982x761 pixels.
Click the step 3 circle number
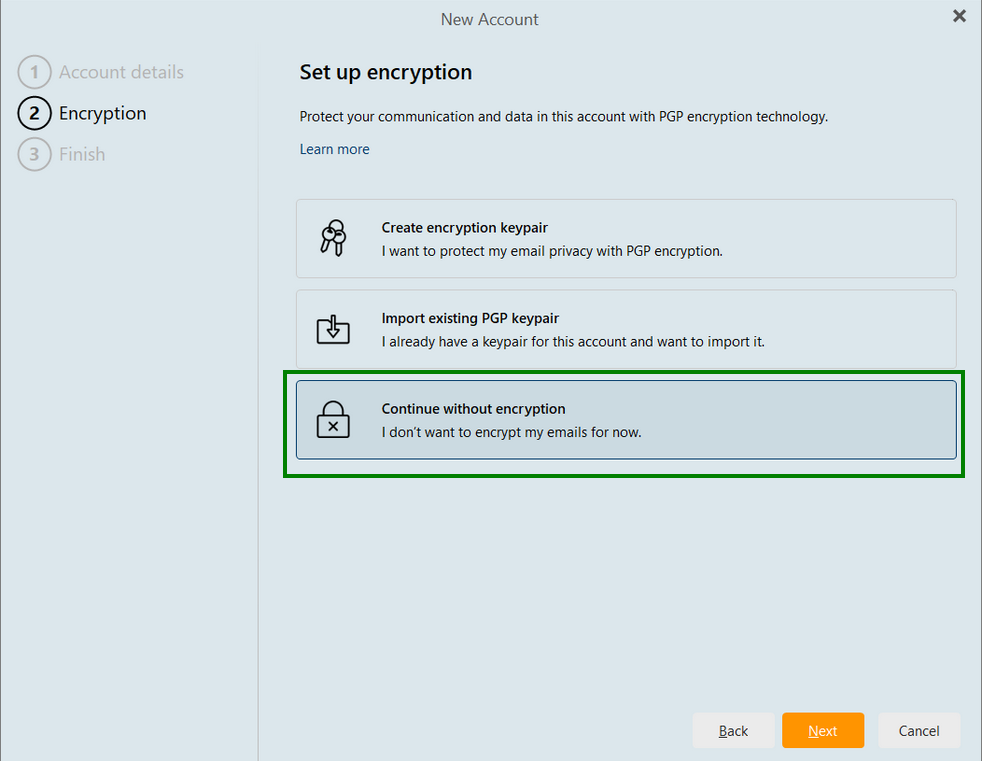click(34, 154)
